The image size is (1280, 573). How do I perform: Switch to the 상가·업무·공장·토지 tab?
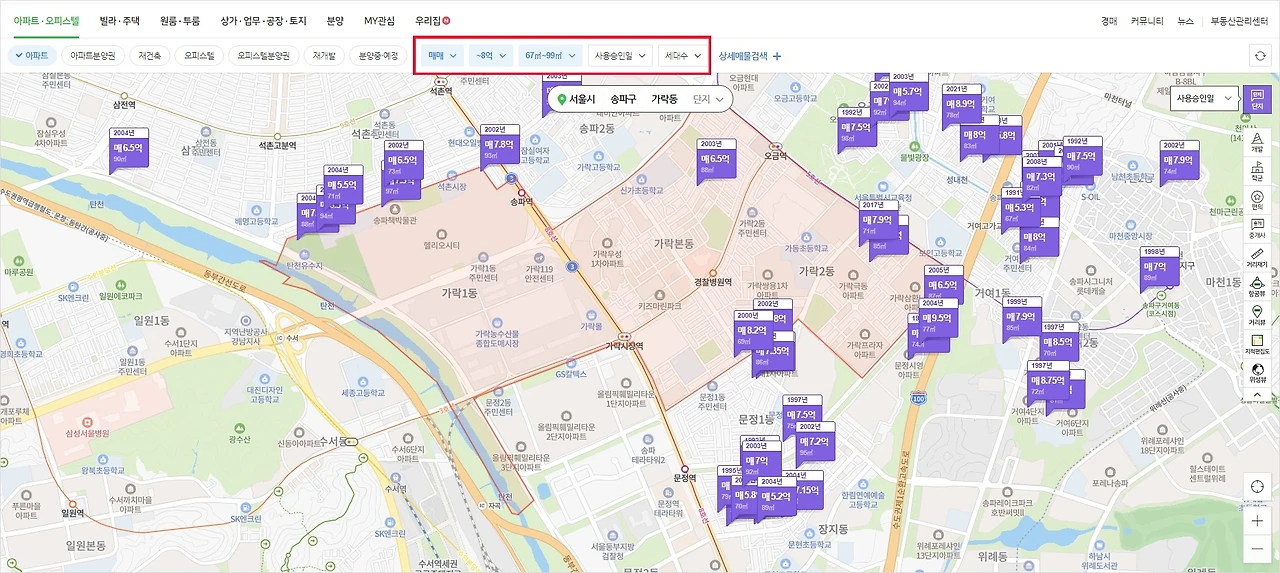(x=264, y=20)
